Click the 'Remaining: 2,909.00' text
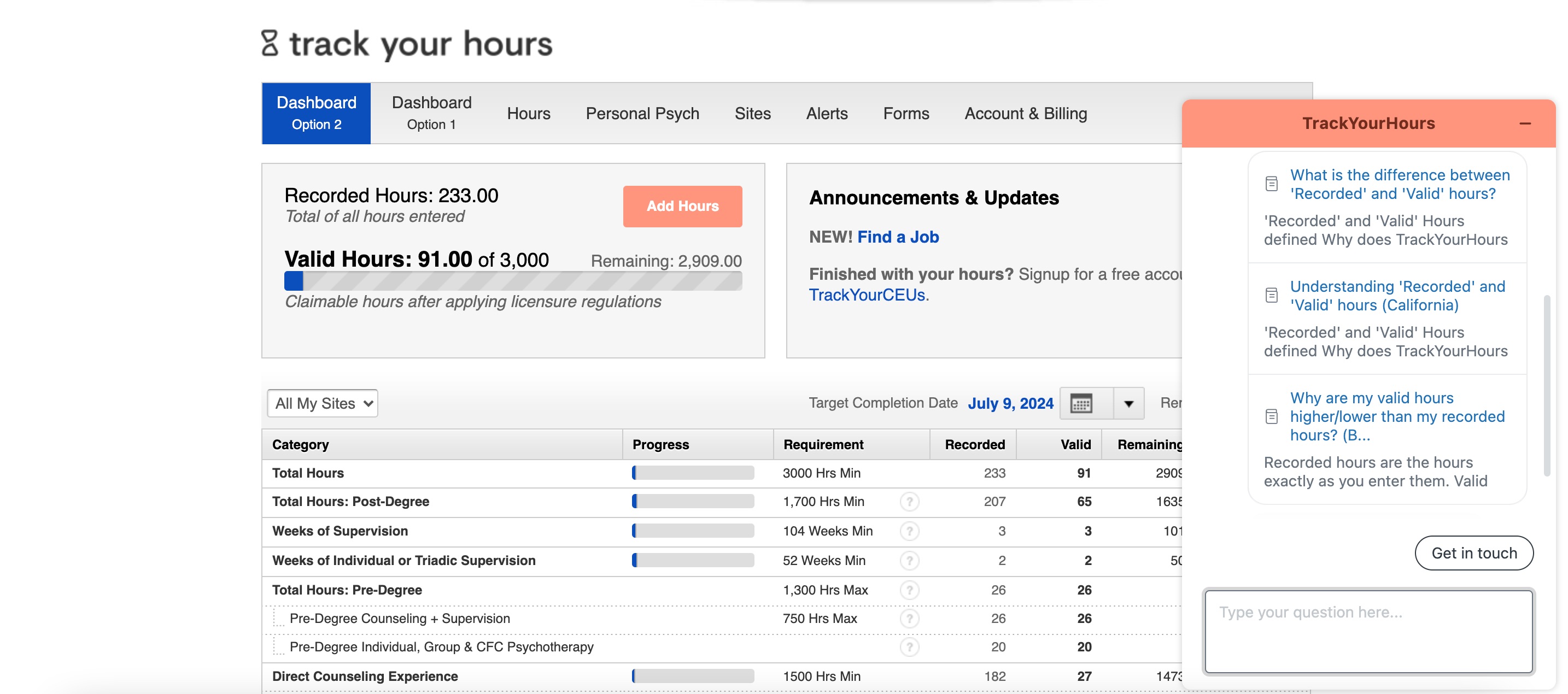Image resolution: width=1568 pixels, height=694 pixels. (x=666, y=262)
